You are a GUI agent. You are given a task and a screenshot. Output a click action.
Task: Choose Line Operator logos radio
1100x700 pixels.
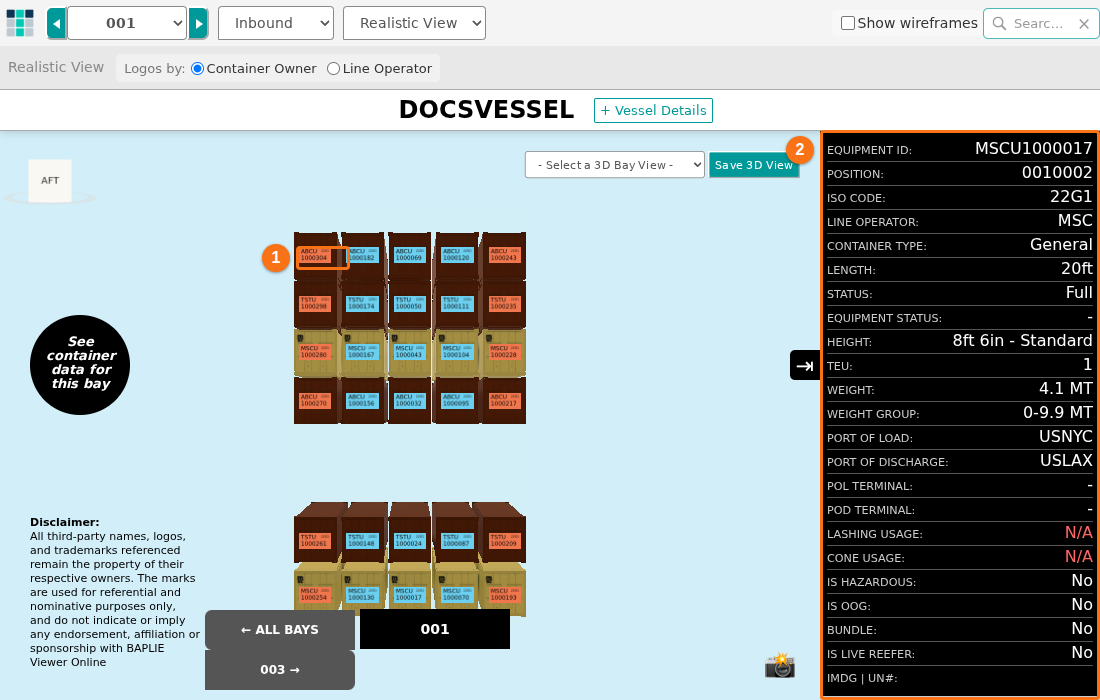tap(333, 68)
